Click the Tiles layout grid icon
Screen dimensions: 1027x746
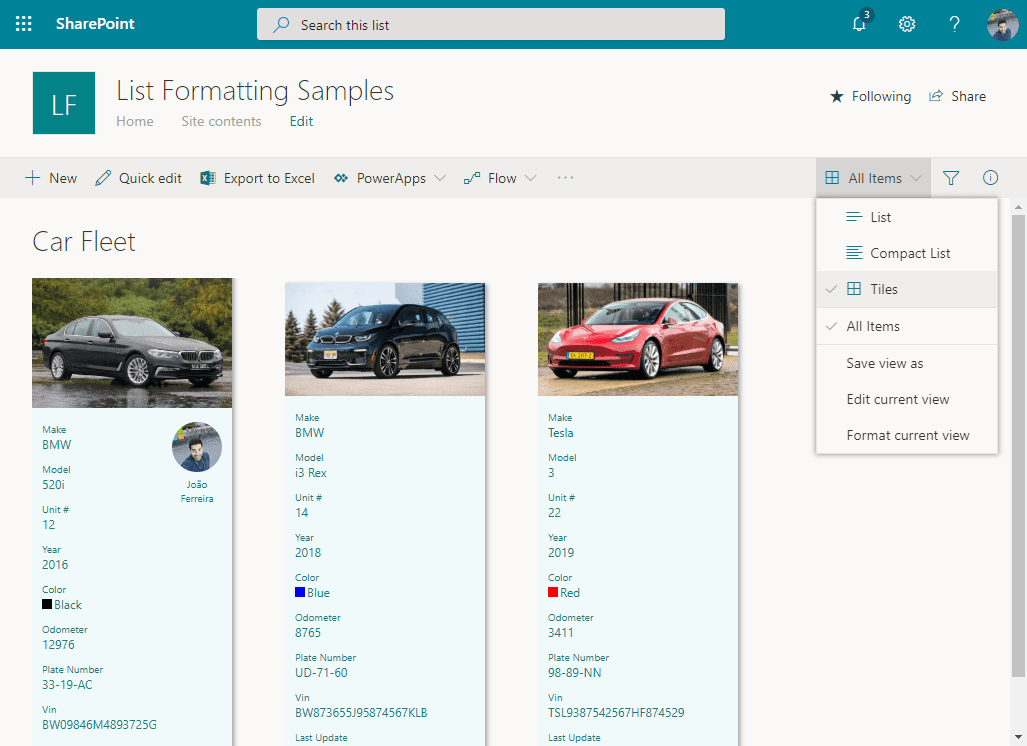854,289
